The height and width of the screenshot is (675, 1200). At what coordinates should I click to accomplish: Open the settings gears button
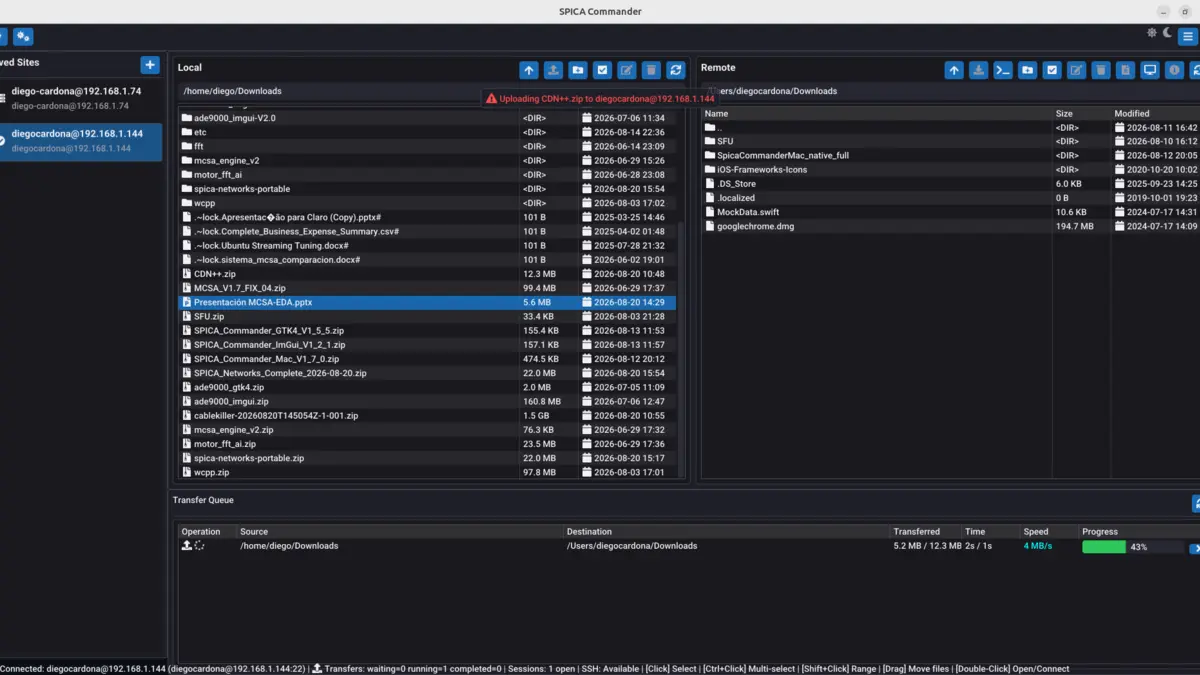23,37
